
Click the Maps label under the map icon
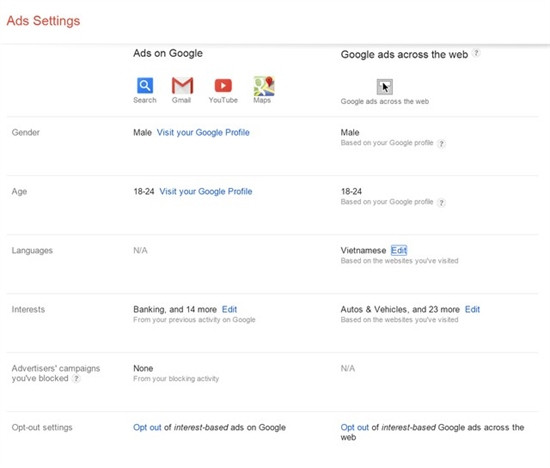(262, 100)
